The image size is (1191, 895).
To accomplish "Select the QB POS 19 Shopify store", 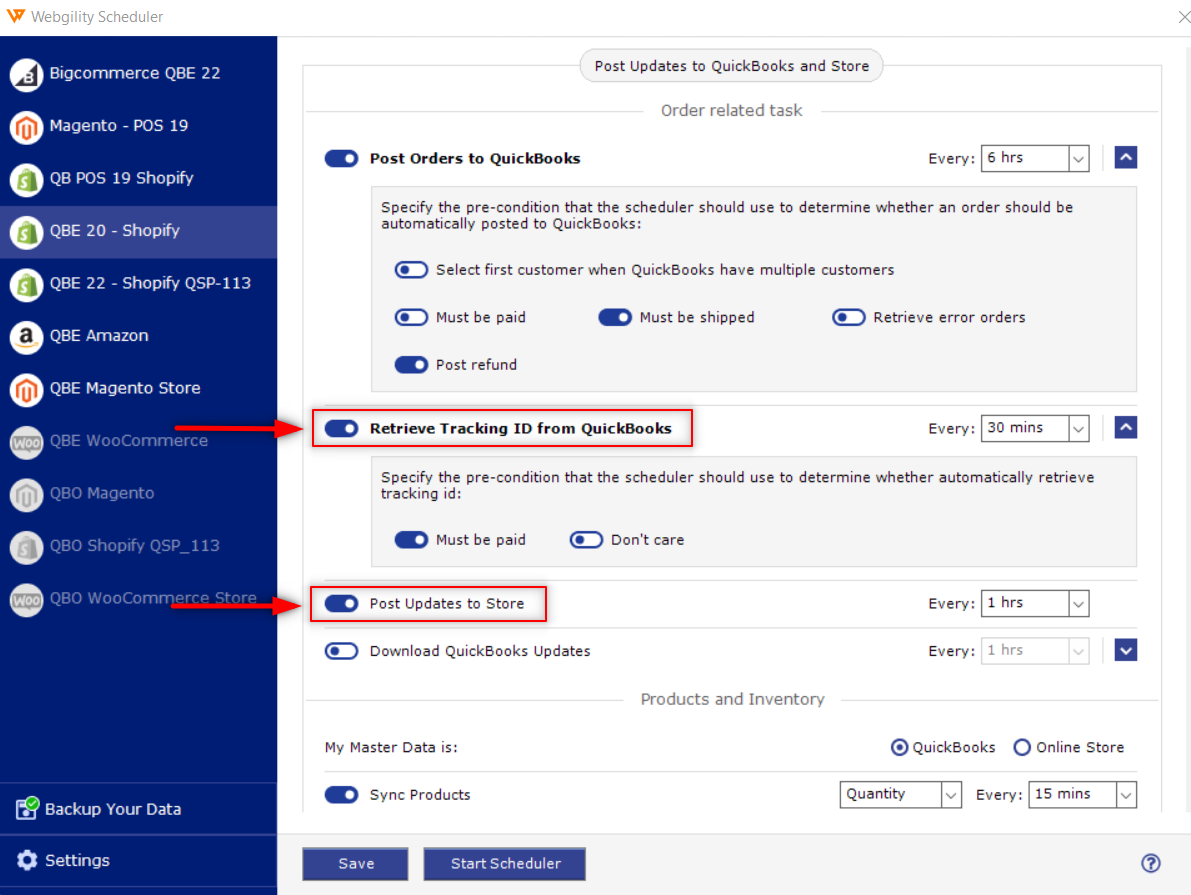I will pyautogui.click(x=138, y=179).
